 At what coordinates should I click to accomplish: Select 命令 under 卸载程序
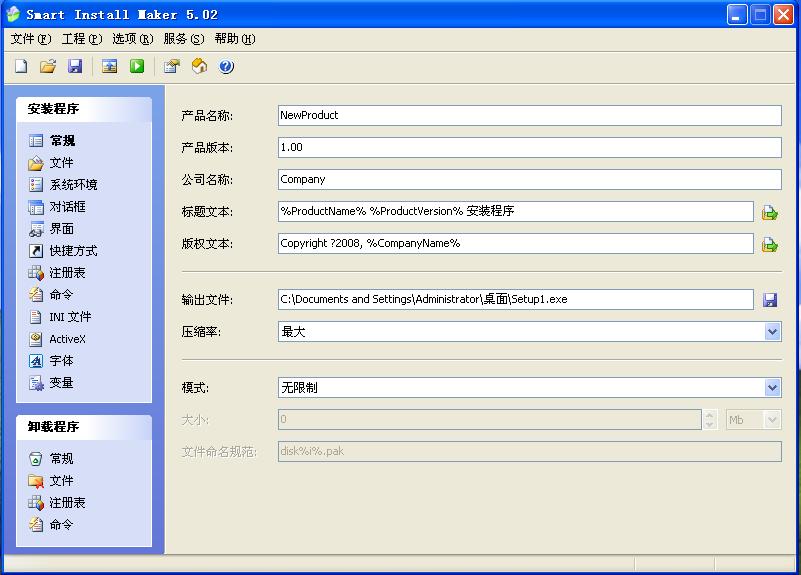51,524
